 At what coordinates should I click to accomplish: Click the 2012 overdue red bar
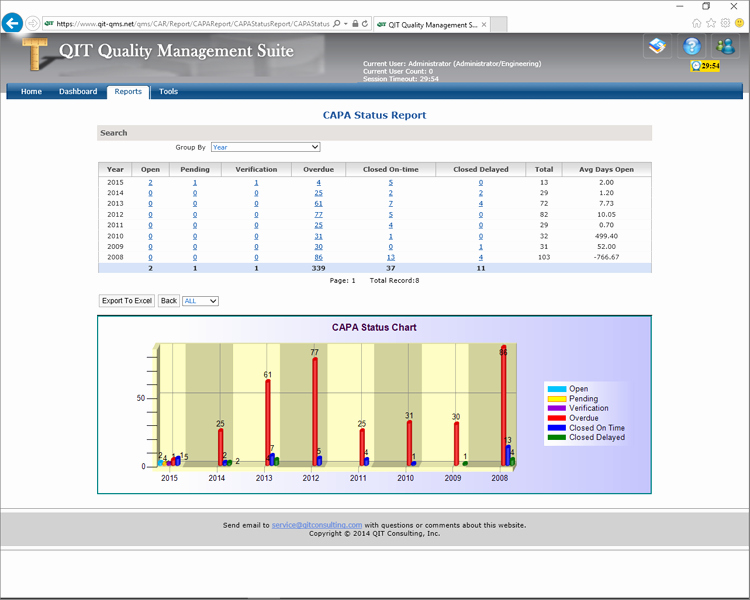(315, 411)
